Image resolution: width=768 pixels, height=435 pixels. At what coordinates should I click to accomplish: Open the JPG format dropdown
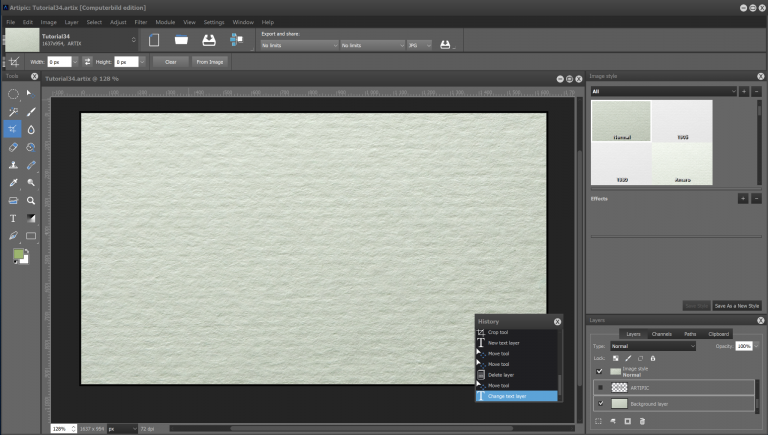pyautogui.click(x=419, y=45)
